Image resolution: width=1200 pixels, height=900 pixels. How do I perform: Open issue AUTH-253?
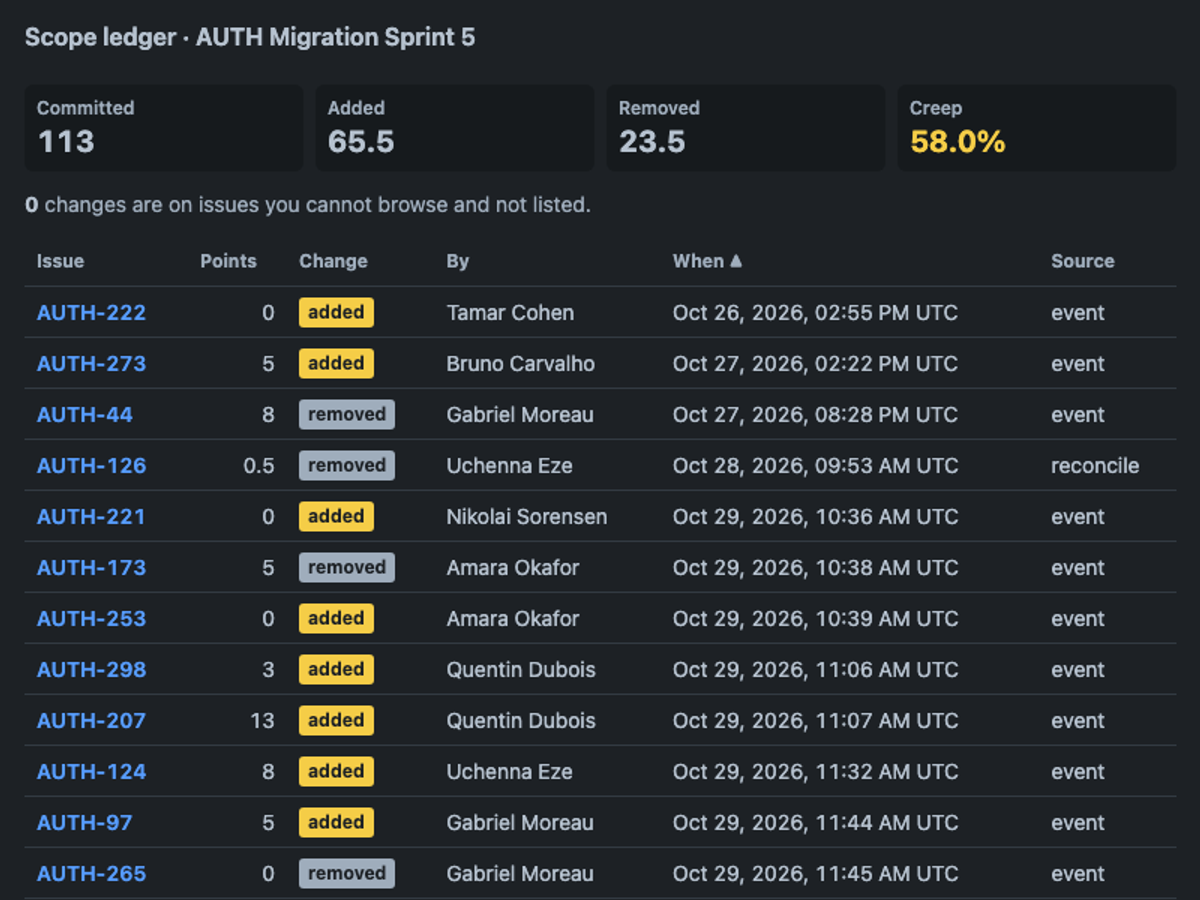coord(91,619)
